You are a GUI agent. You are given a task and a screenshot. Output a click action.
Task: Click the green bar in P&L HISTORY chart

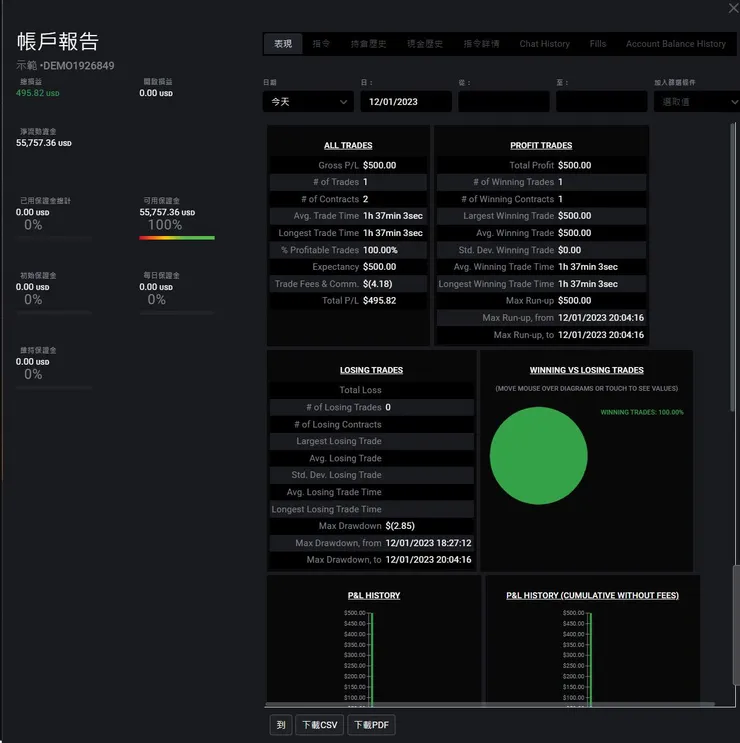pyautogui.click(x=372, y=659)
